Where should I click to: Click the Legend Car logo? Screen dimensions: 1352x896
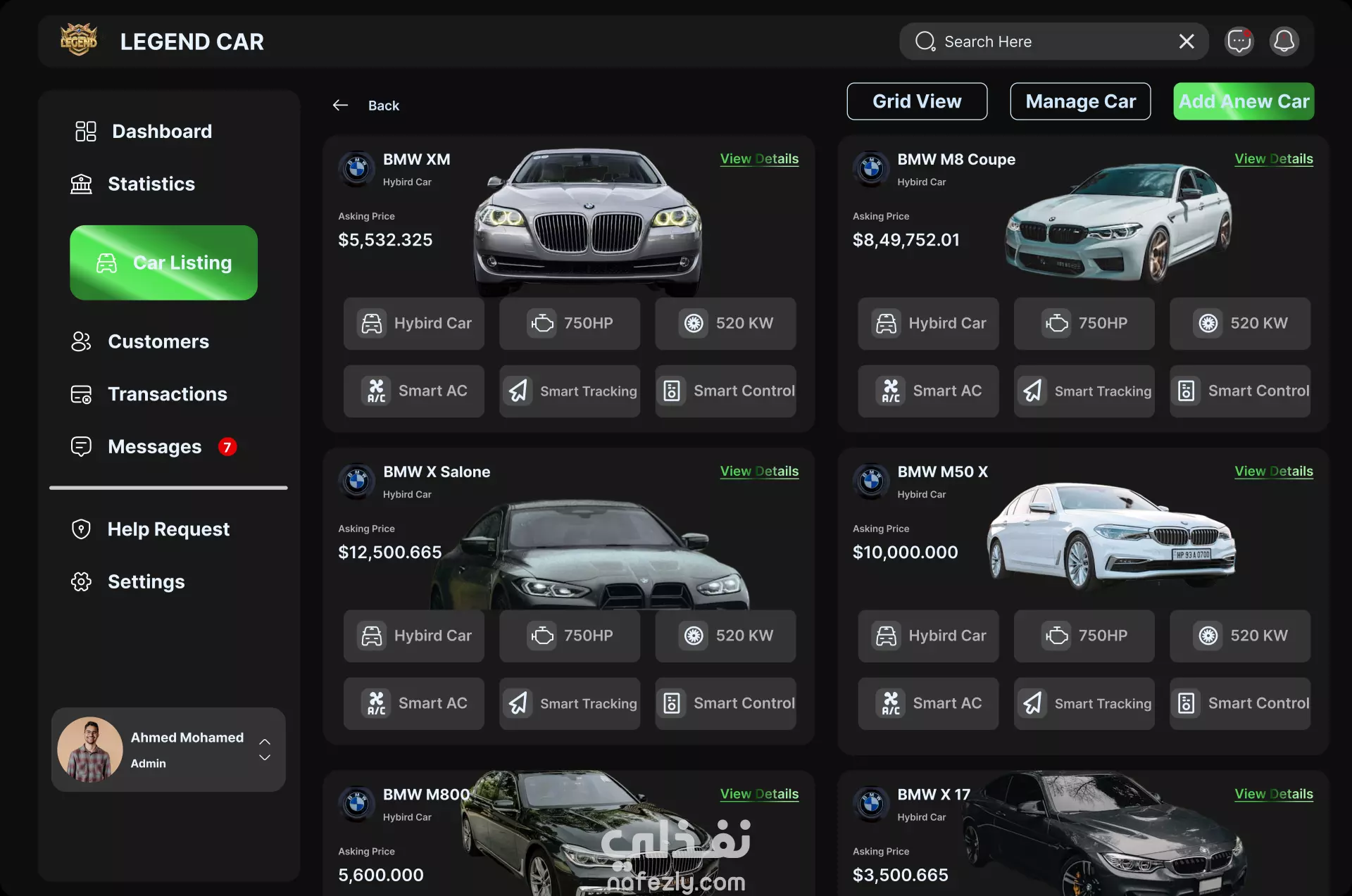(x=79, y=41)
